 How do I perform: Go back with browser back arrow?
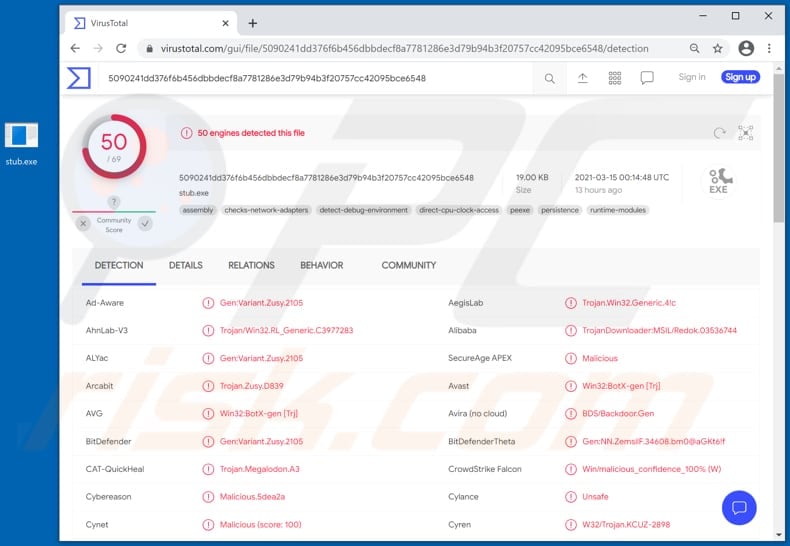(75, 48)
